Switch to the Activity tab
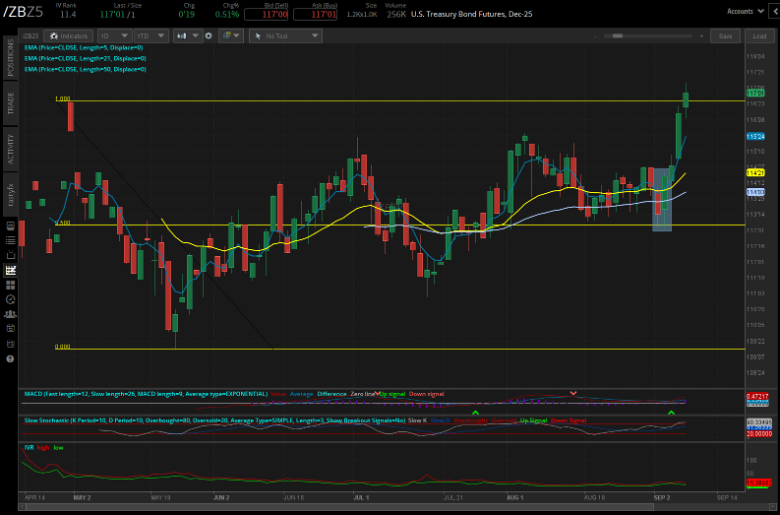The image size is (780, 515). pos(10,148)
